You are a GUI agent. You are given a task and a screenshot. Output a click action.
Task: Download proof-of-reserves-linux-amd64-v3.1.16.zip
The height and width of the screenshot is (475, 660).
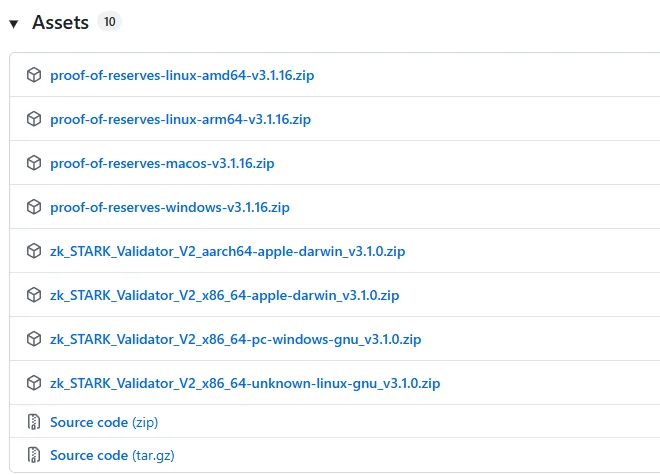(182, 75)
